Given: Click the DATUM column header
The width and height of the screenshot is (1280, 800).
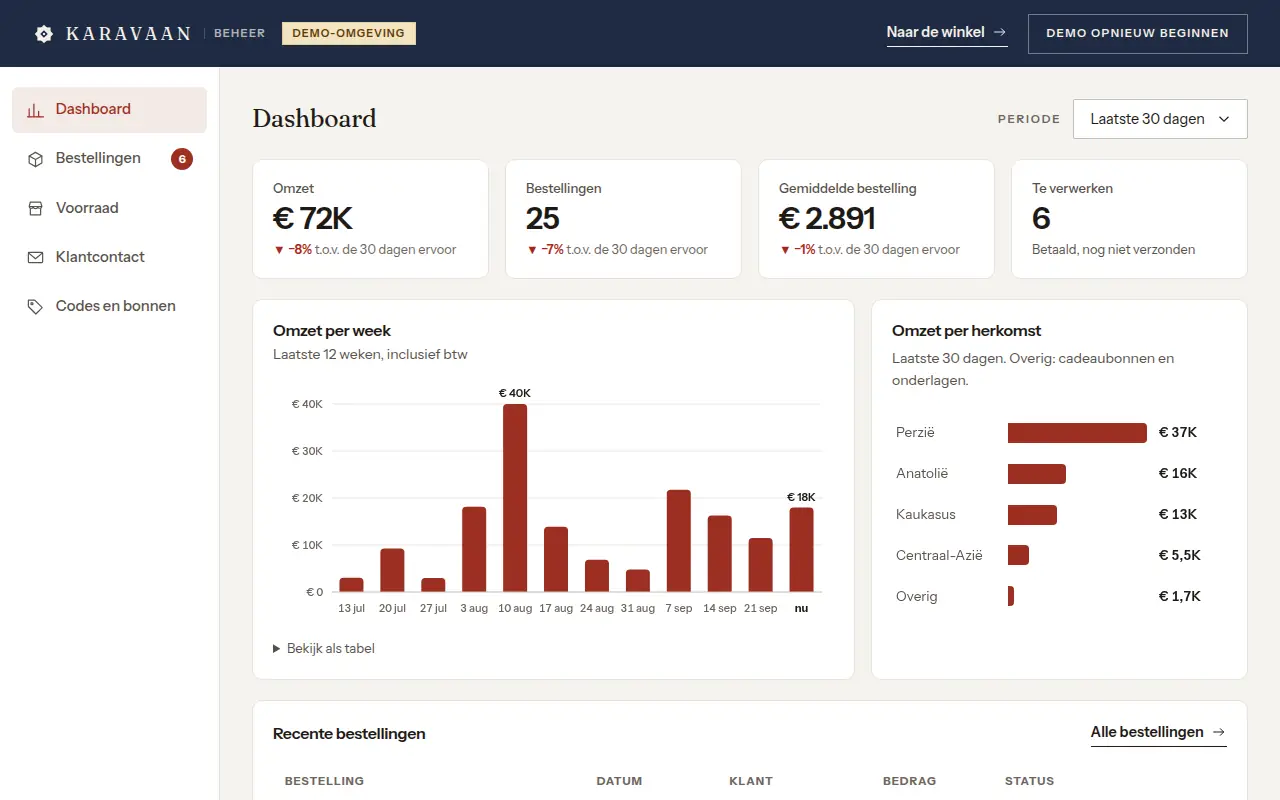Looking at the screenshot, I should coord(619,781).
